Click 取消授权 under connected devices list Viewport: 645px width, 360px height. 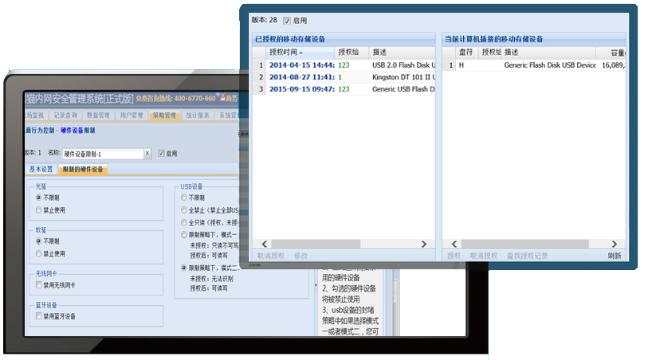(484, 256)
